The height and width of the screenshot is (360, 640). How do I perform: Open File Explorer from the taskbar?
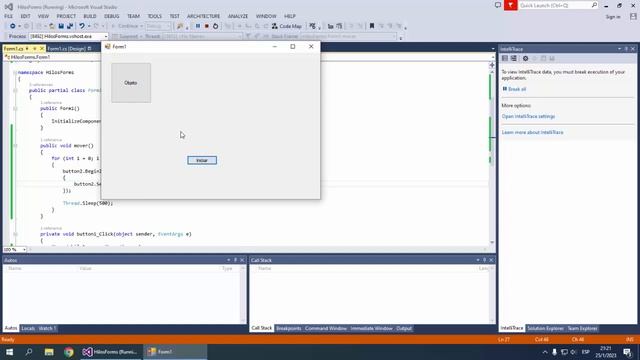coord(49,352)
